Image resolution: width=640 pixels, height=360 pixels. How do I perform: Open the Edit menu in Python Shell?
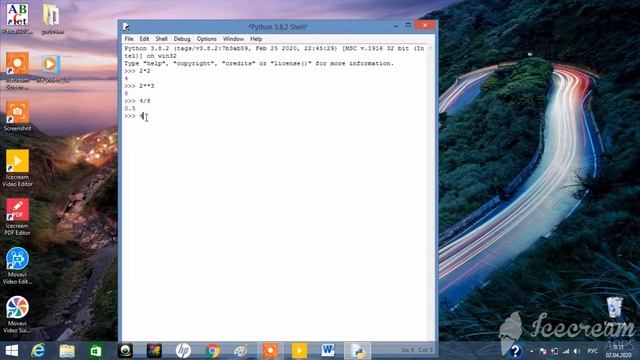[144, 39]
